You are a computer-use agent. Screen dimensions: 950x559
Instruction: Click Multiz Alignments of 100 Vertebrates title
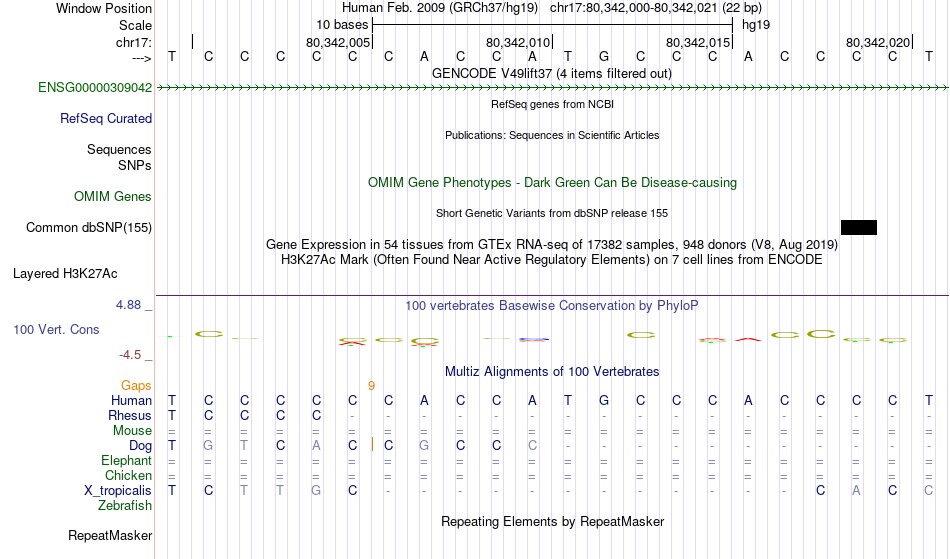point(552,371)
